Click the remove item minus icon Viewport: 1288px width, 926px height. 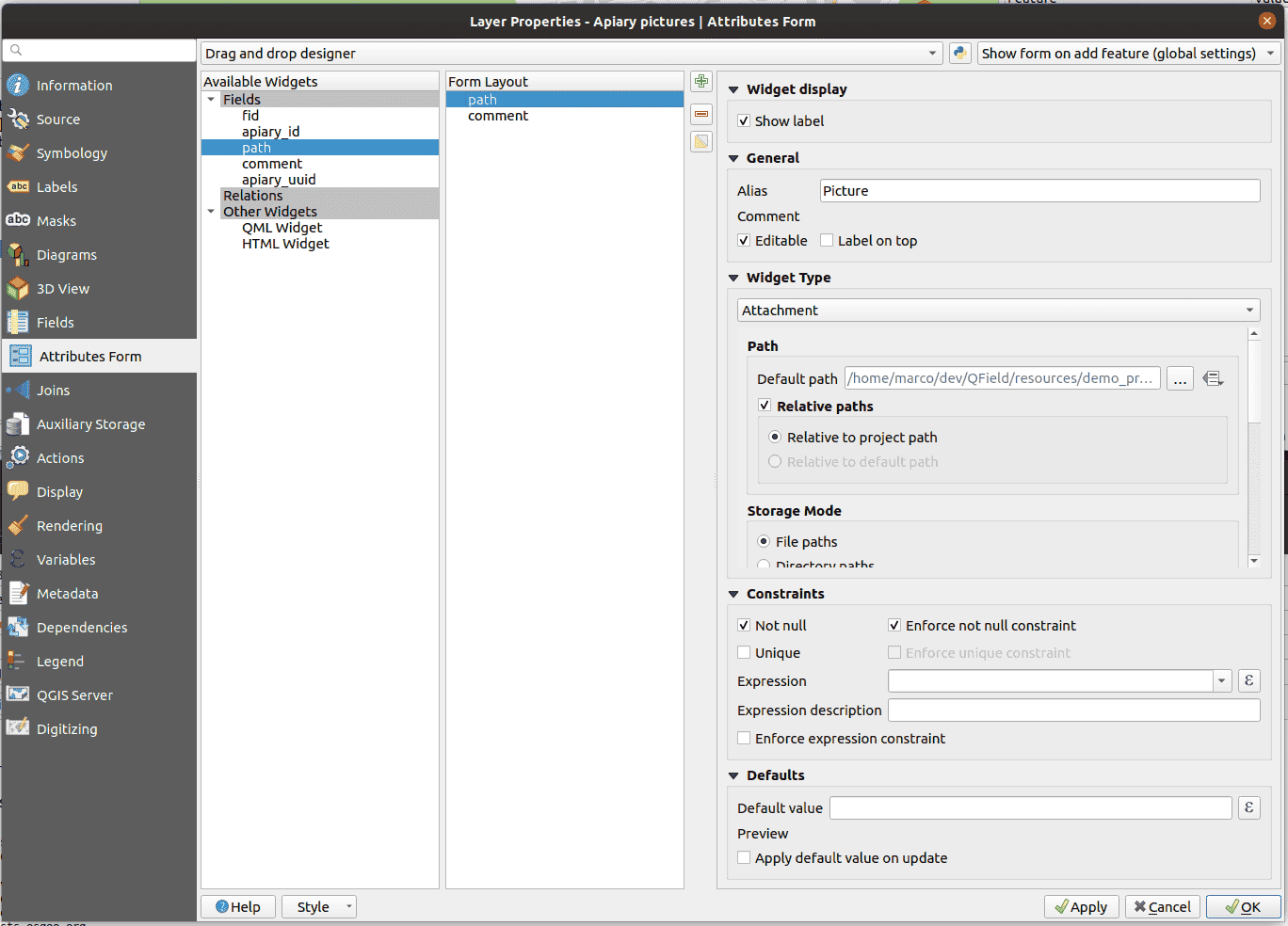tap(701, 114)
